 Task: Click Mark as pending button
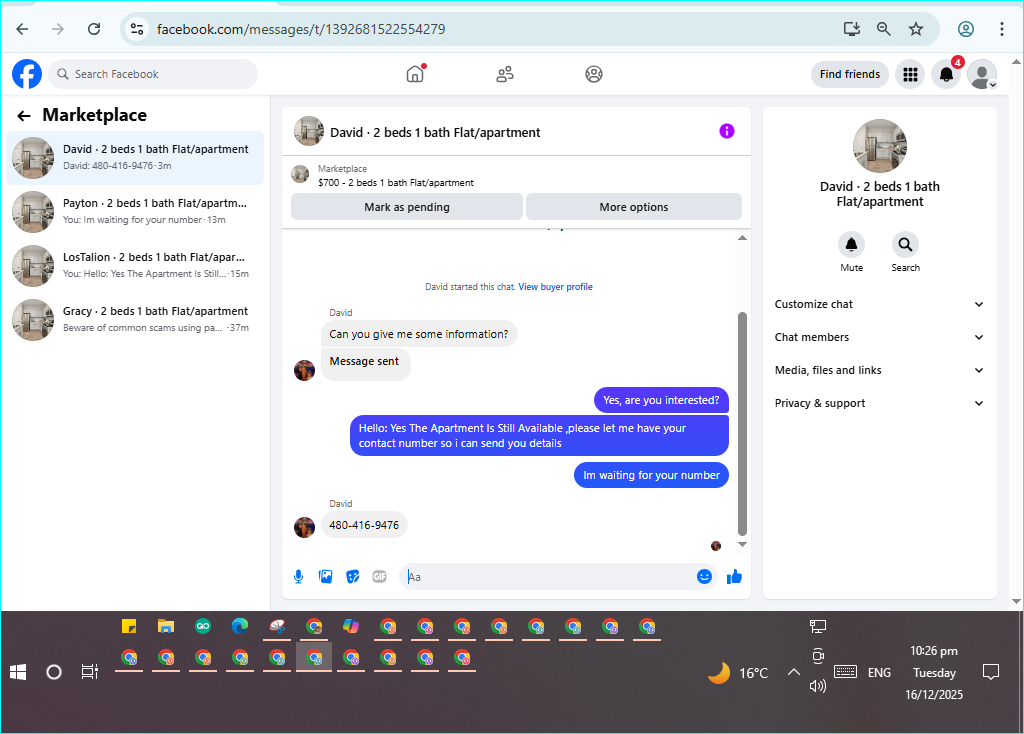pyautogui.click(x=407, y=207)
